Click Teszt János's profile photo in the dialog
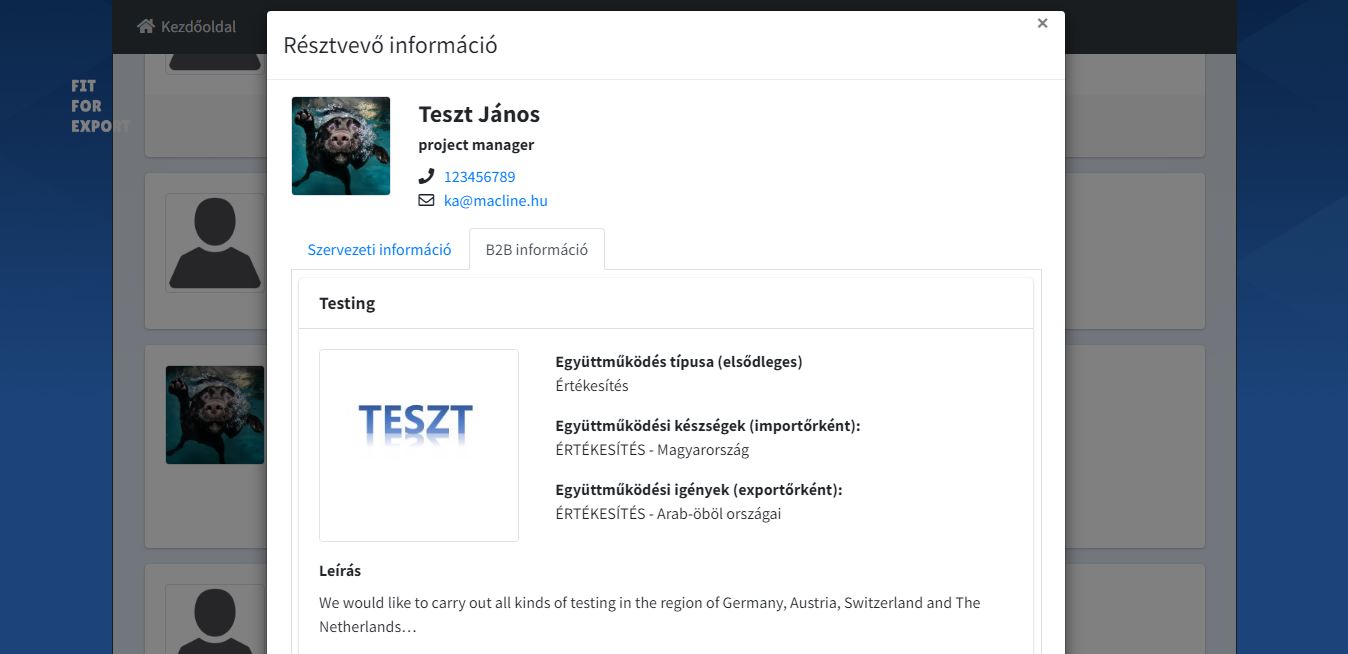 (x=341, y=146)
